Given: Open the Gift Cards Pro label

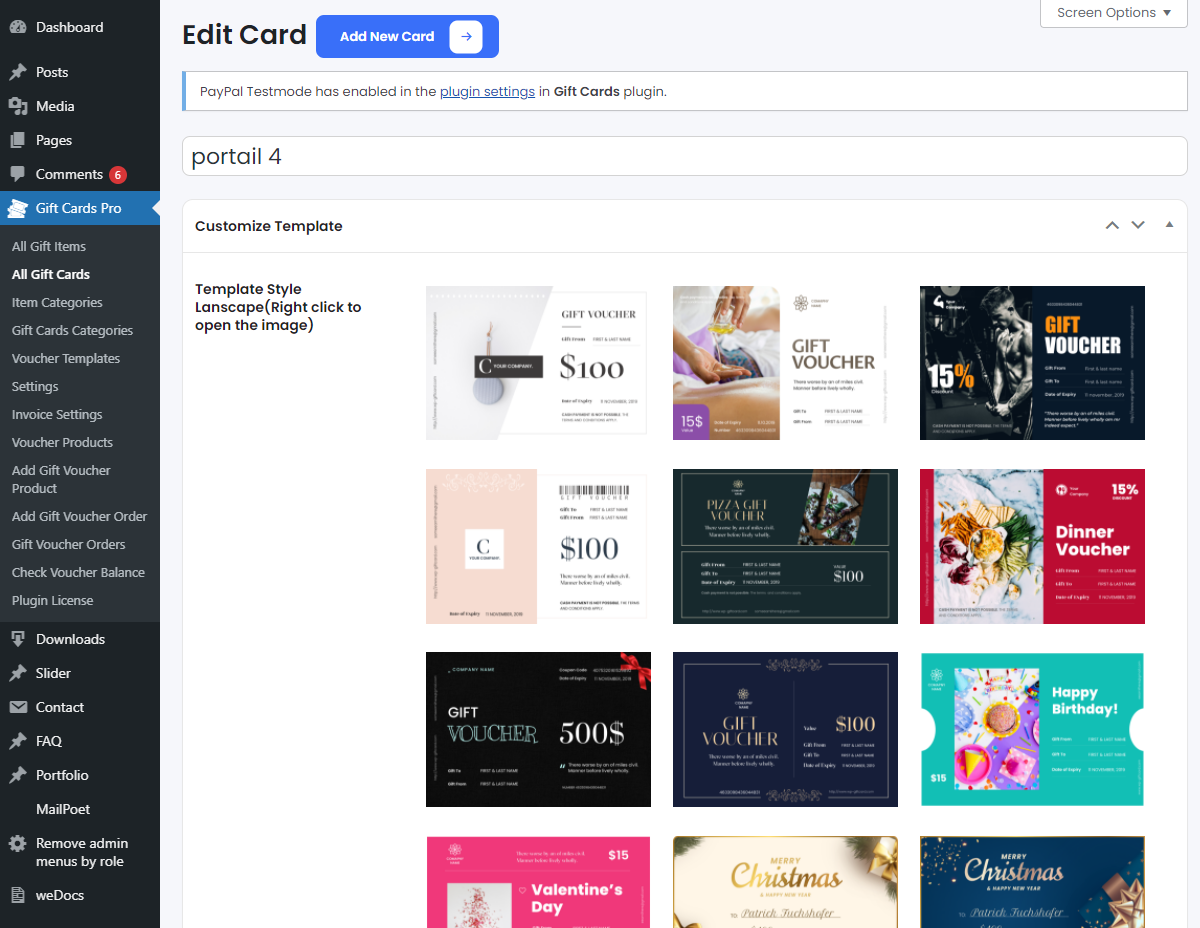Looking at the screenshot, I should (78, 208).
